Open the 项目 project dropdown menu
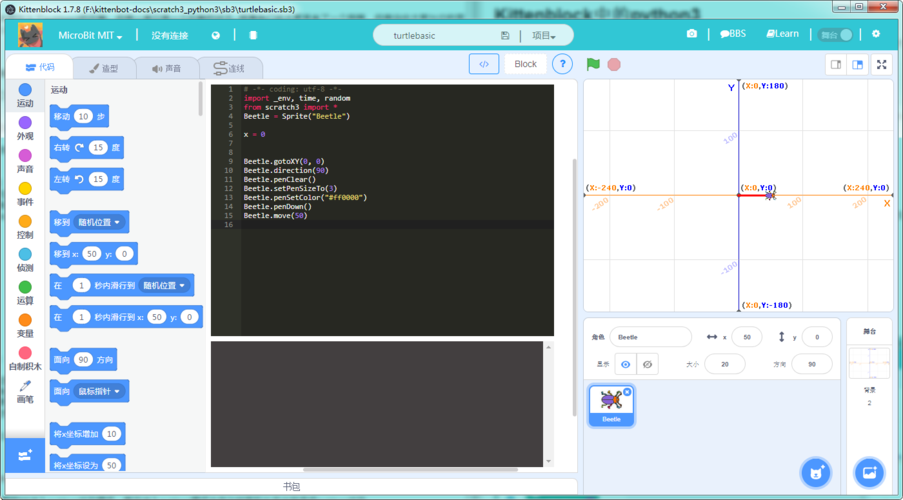The width and height of the screenshot is (903, 500). [x=543, y=35]
